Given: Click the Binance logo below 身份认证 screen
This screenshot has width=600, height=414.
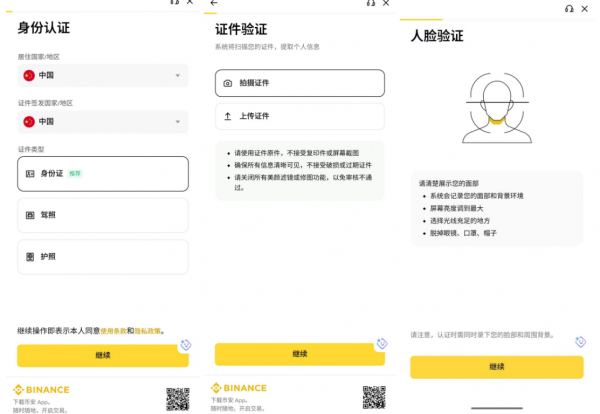Looking at the screenshot, I should 41,390.
